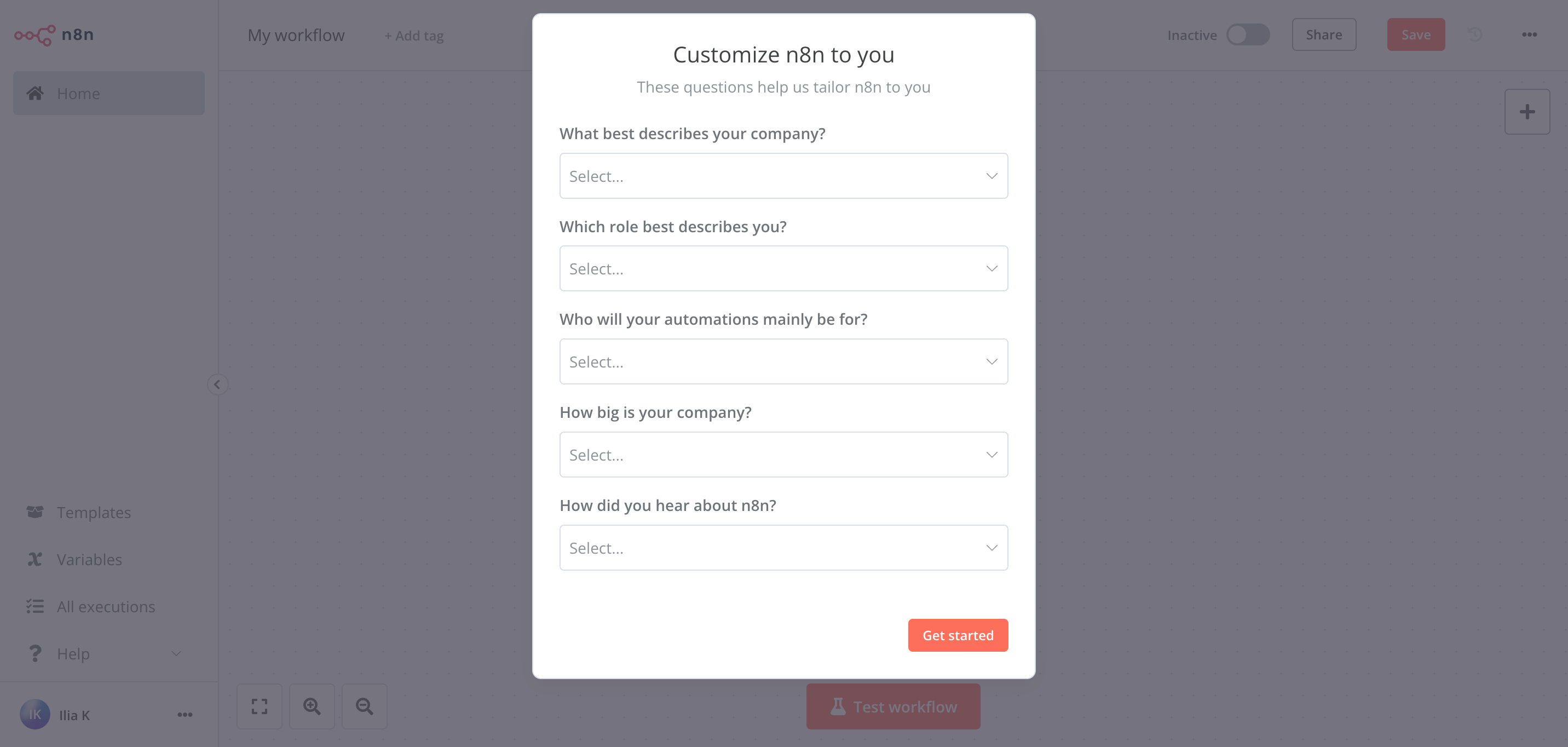
Task: Toggle the workflow Inactive switch
Action: pos(1247,35)
